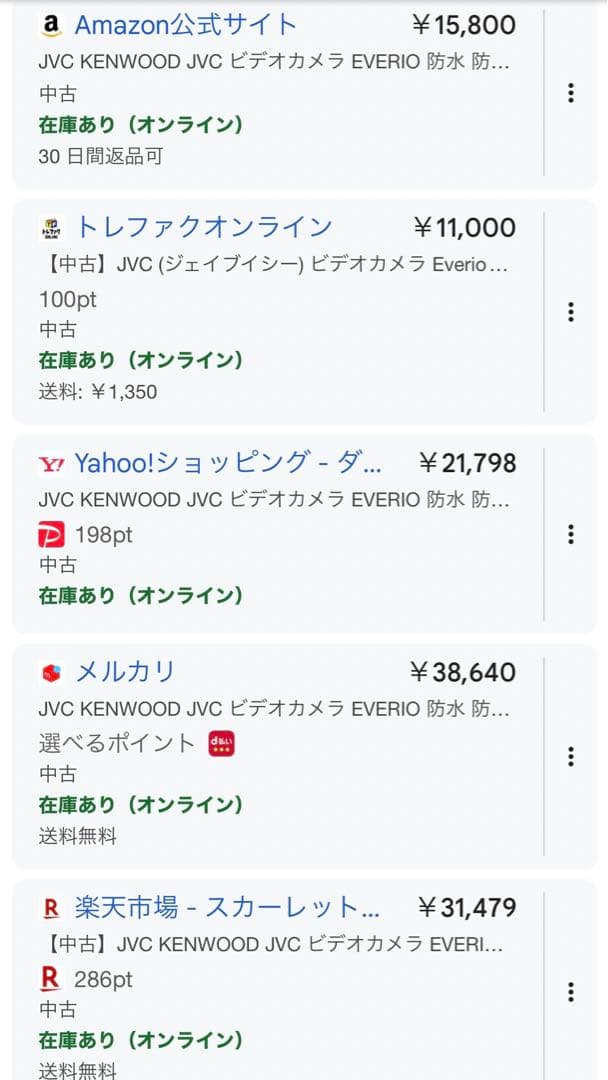Open the three-dot menu for トレファクオンライン
This screenshot has width=608, height=1080.
click(571, 312)
